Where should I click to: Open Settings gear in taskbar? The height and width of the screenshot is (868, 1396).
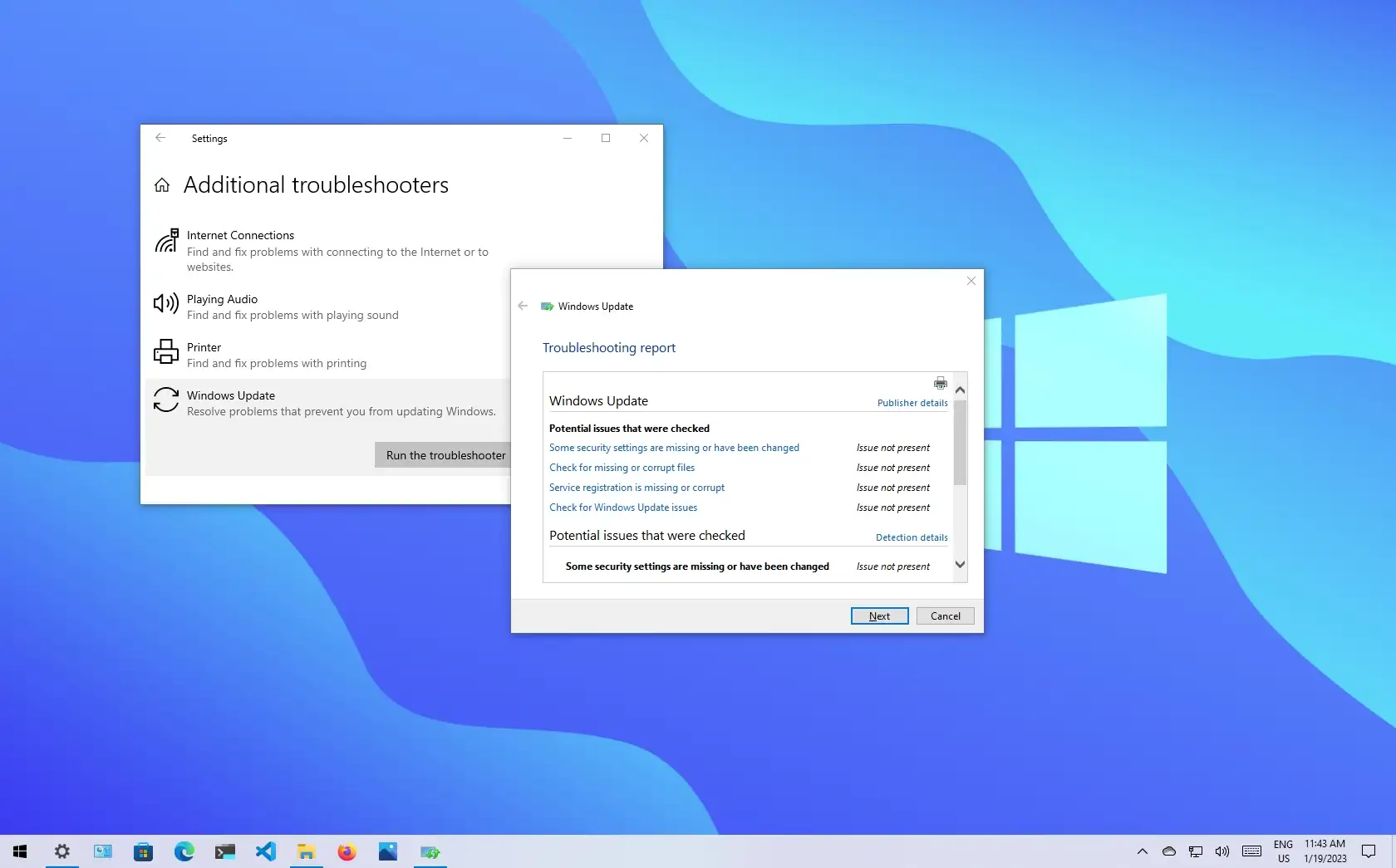[x=62, y=851]
